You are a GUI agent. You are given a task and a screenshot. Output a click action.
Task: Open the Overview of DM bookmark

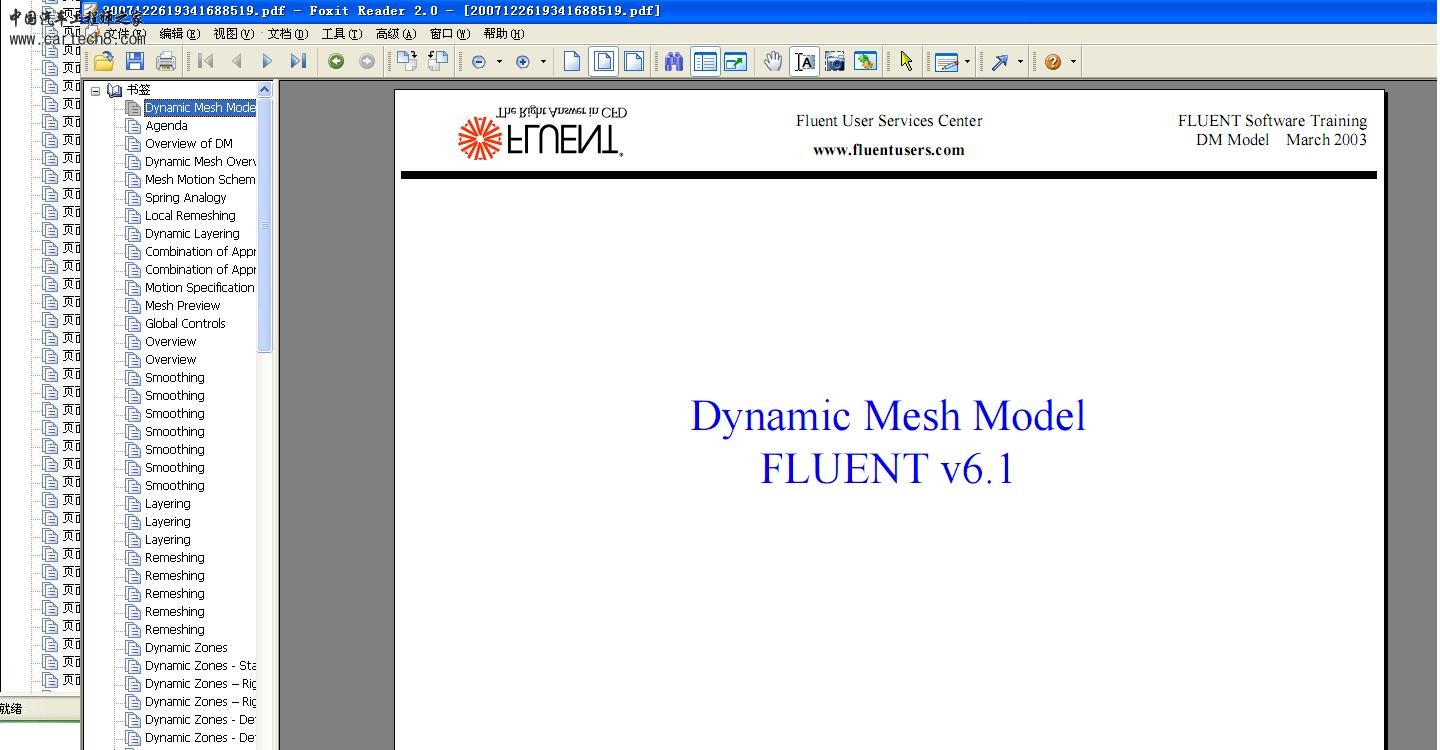(x=189, y=144)
